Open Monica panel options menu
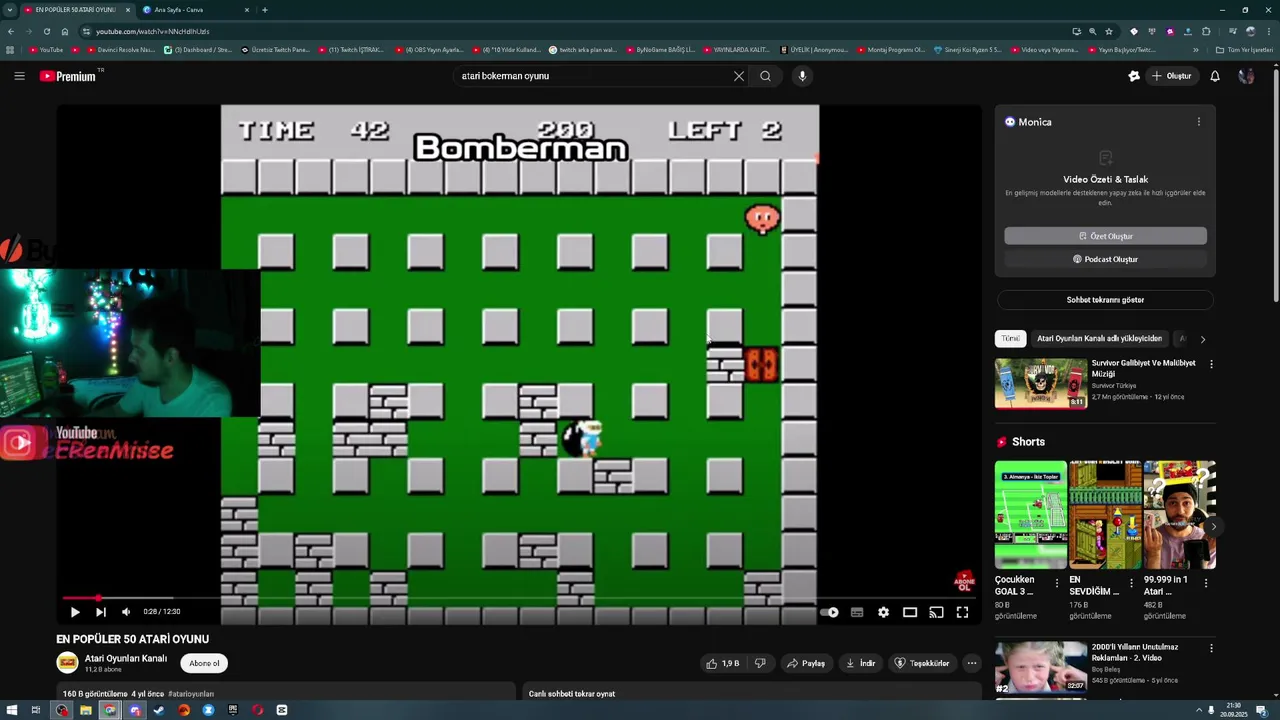Image resolution: width=1280 pixels, height=720 pixels. tap(1199, 122)
